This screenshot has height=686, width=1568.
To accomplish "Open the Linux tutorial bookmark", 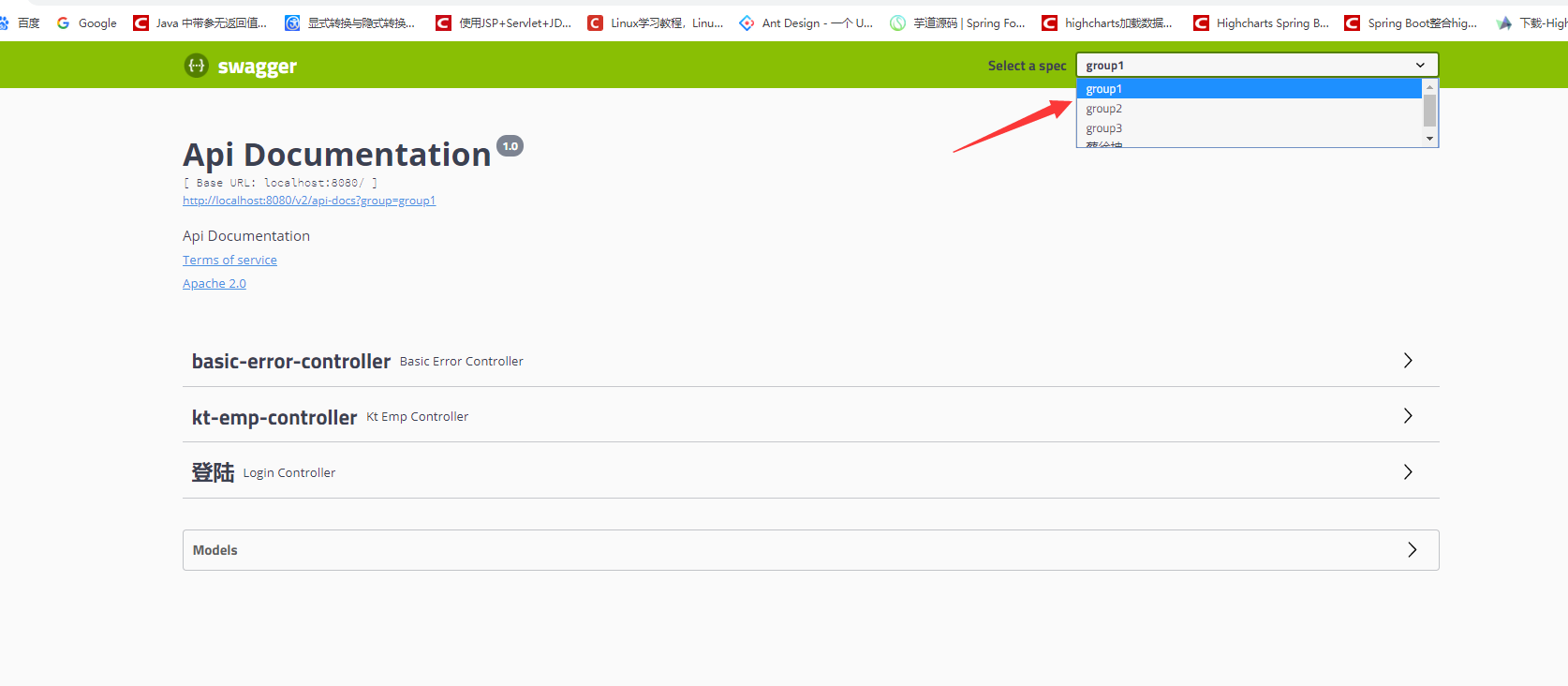I will click(656, 22).
